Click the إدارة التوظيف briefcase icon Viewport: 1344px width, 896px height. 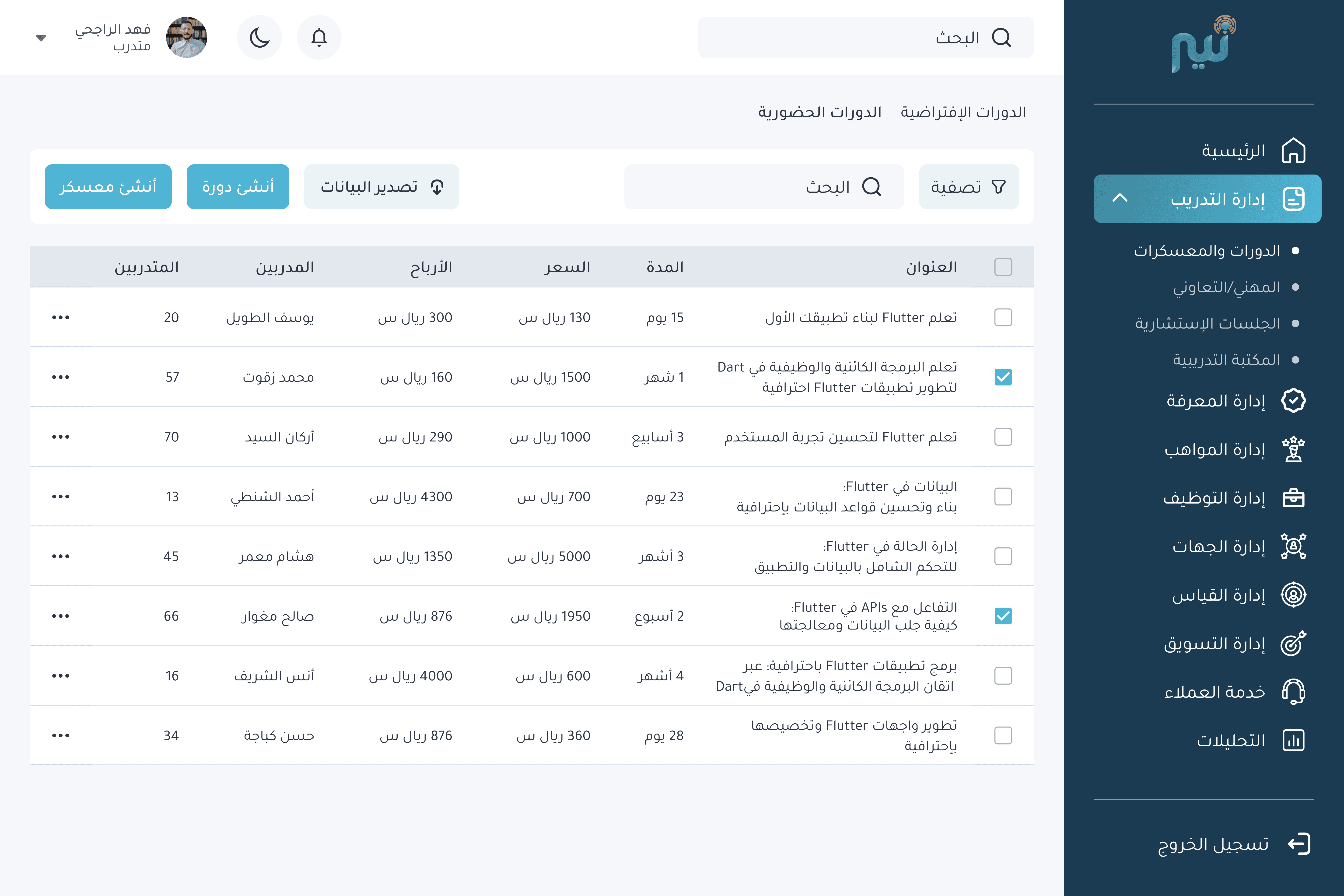pos(1293,498)
